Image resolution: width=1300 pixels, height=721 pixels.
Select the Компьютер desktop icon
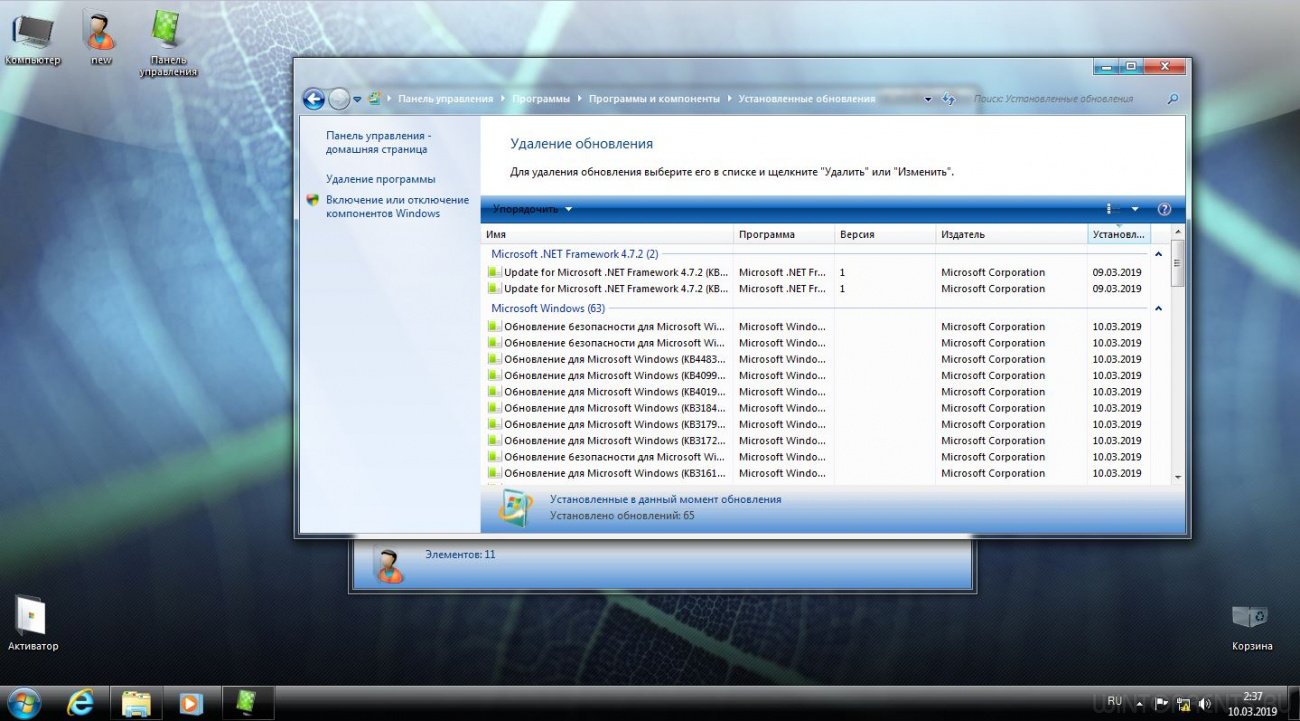(32, 40)
